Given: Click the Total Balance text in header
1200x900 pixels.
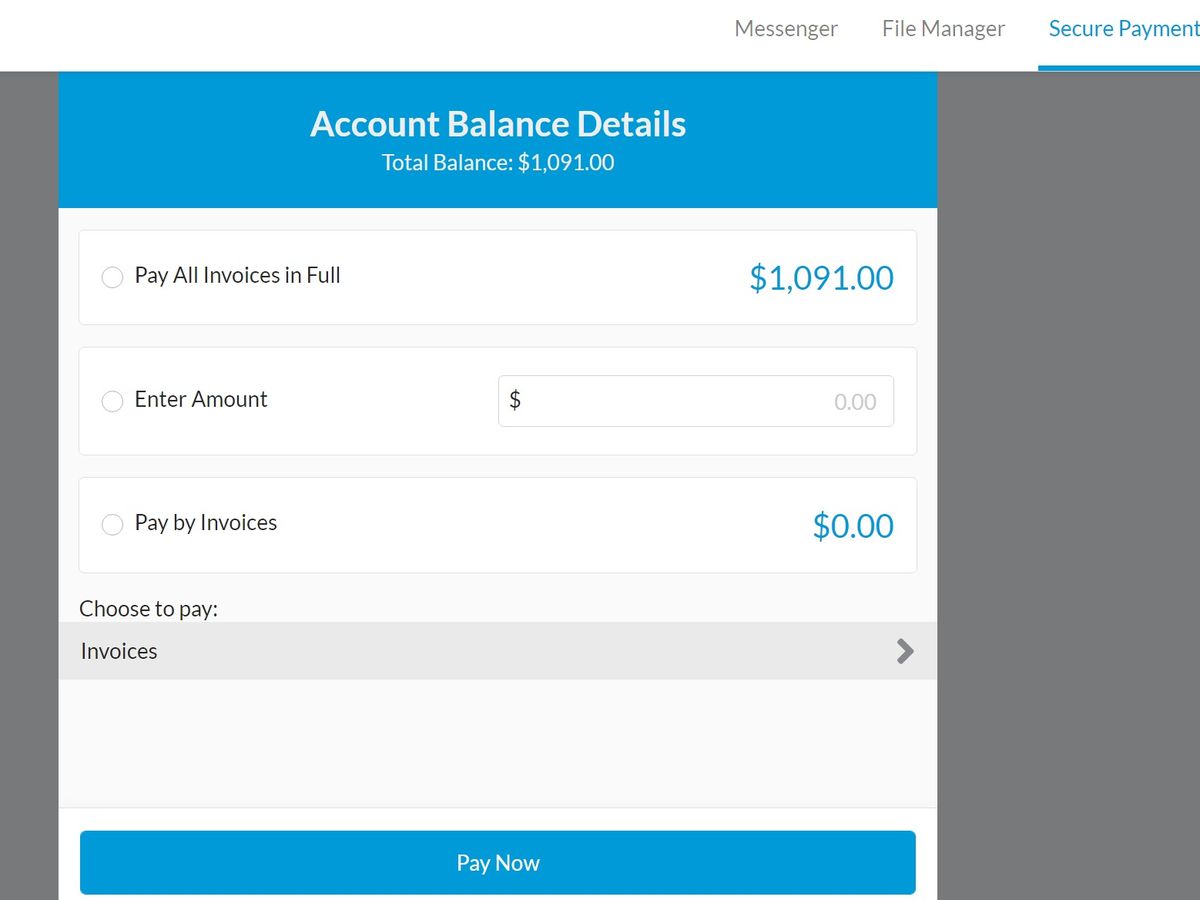Looking at the screenshot, I should (x=498, y=163).
